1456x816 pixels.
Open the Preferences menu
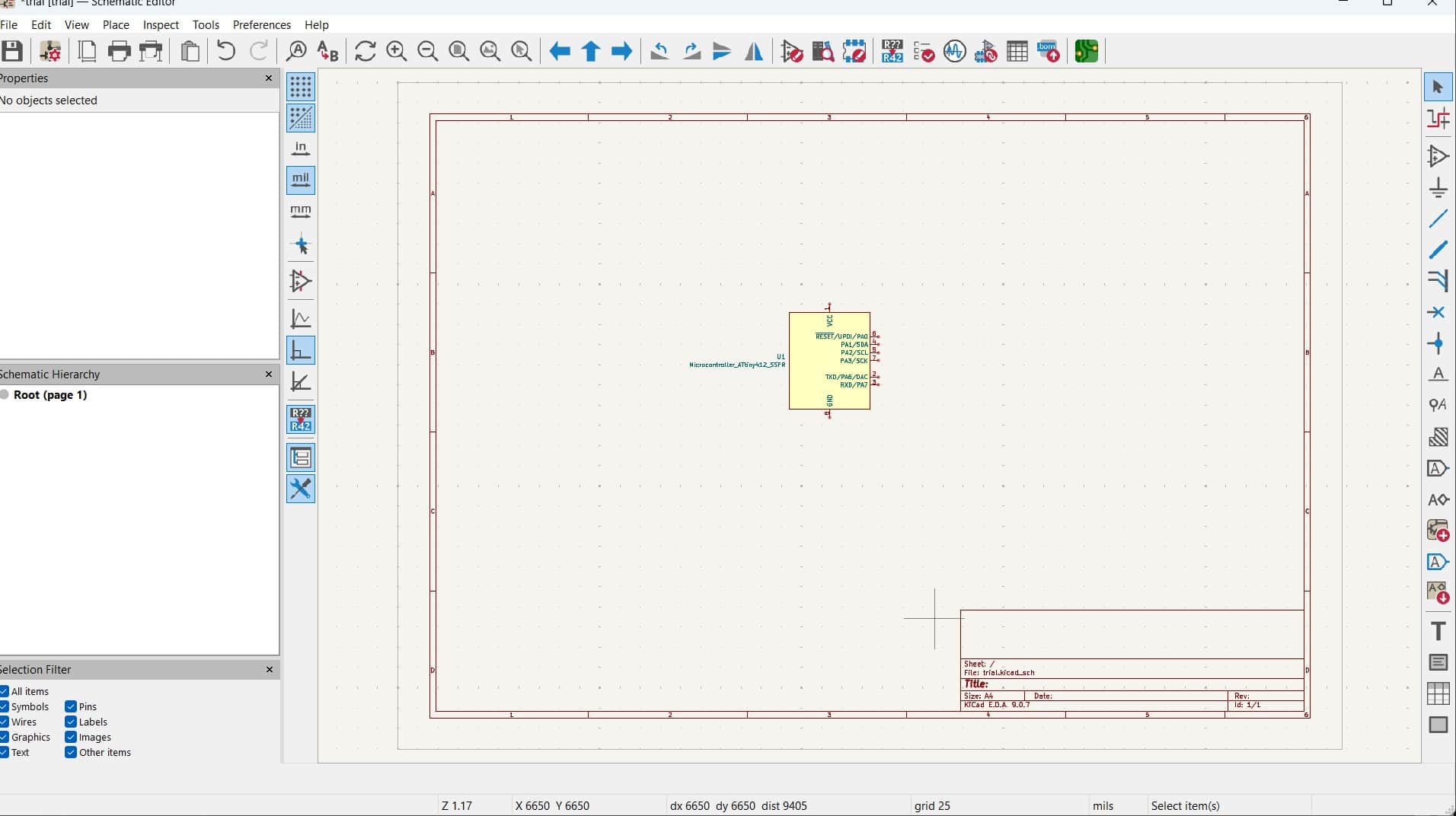[x=262, y=24]
